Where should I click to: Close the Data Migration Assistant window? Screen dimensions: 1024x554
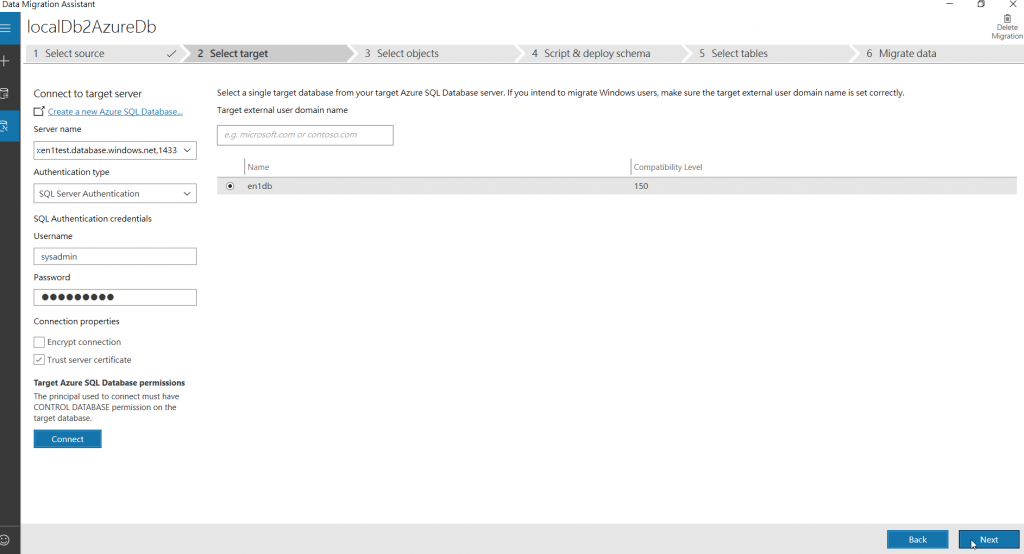pyautogui.click(x=1013, y=4)
